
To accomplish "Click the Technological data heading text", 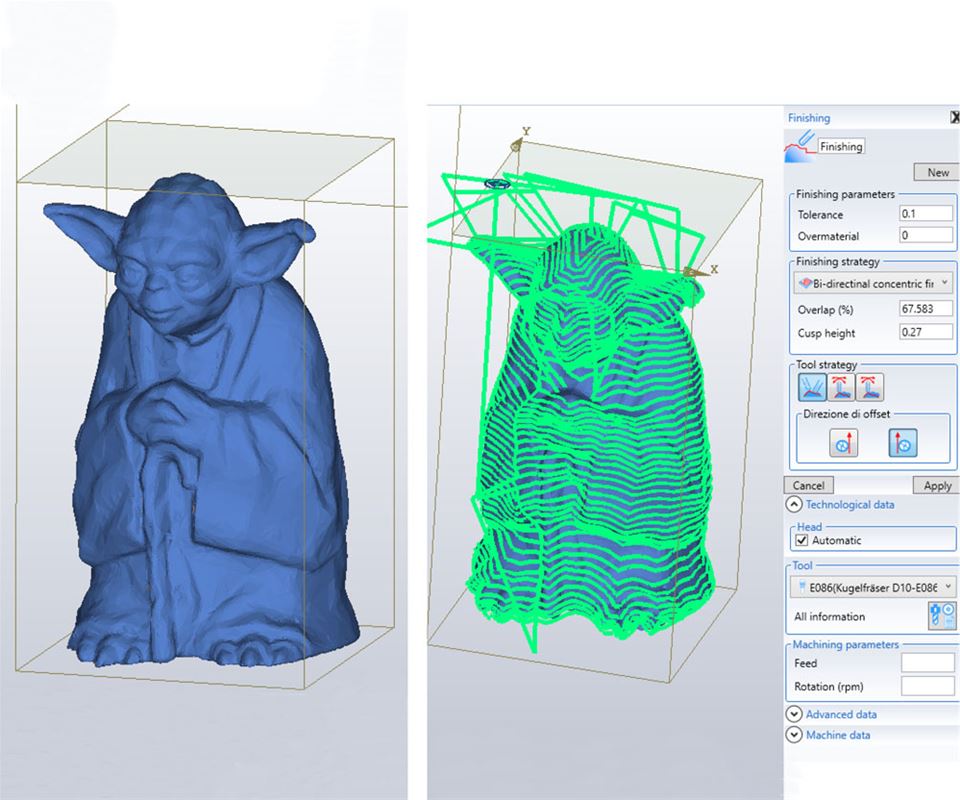I will [850, 504].
